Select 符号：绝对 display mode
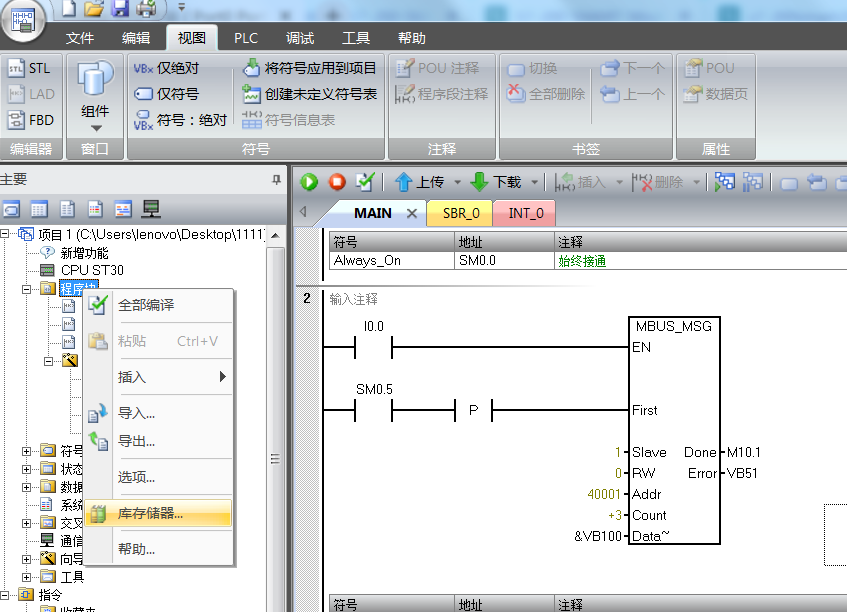This screenshot has height=612, width=847. [180, 120]
